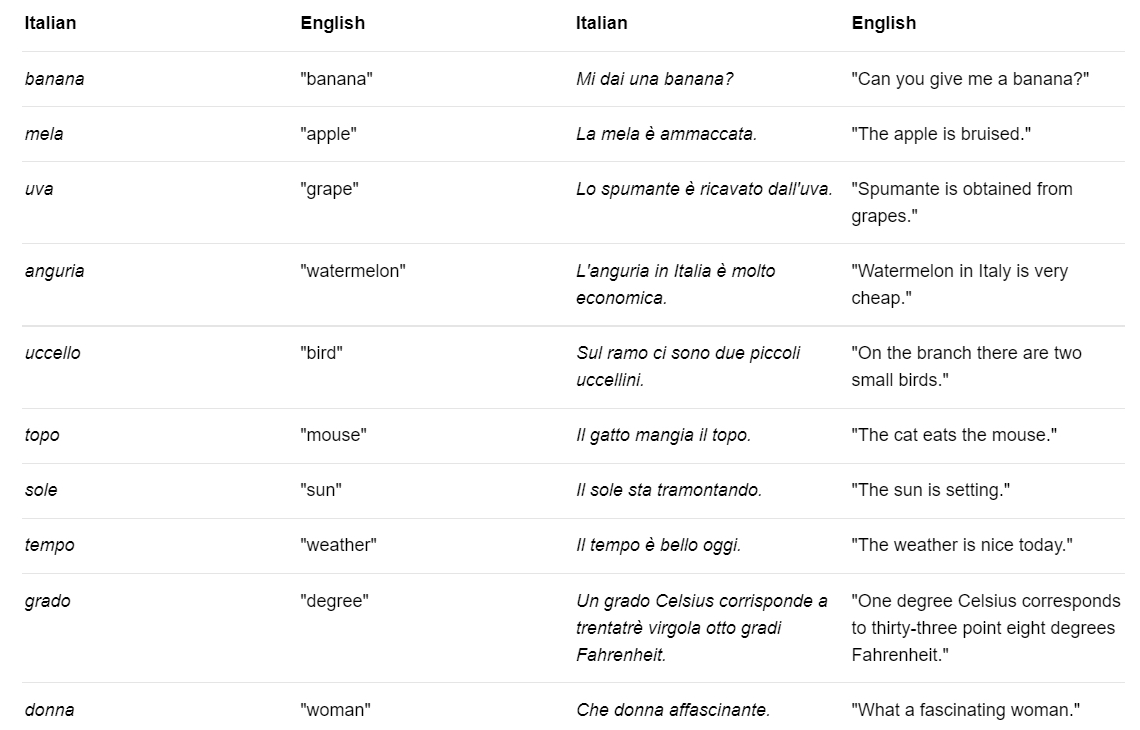The image size is (1140, 730).
Task: Click the Italian word 'banana' cell
Action: pyautogui.click(x=54, y=79)
